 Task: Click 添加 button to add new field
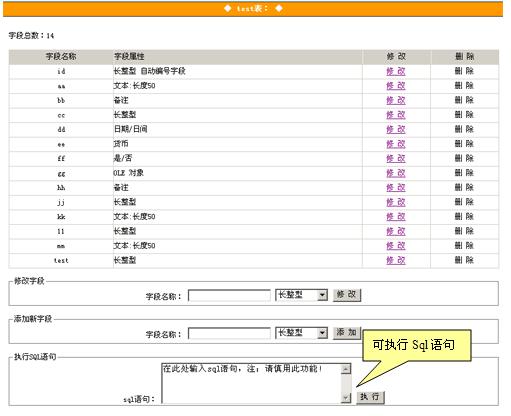[347, 333]
